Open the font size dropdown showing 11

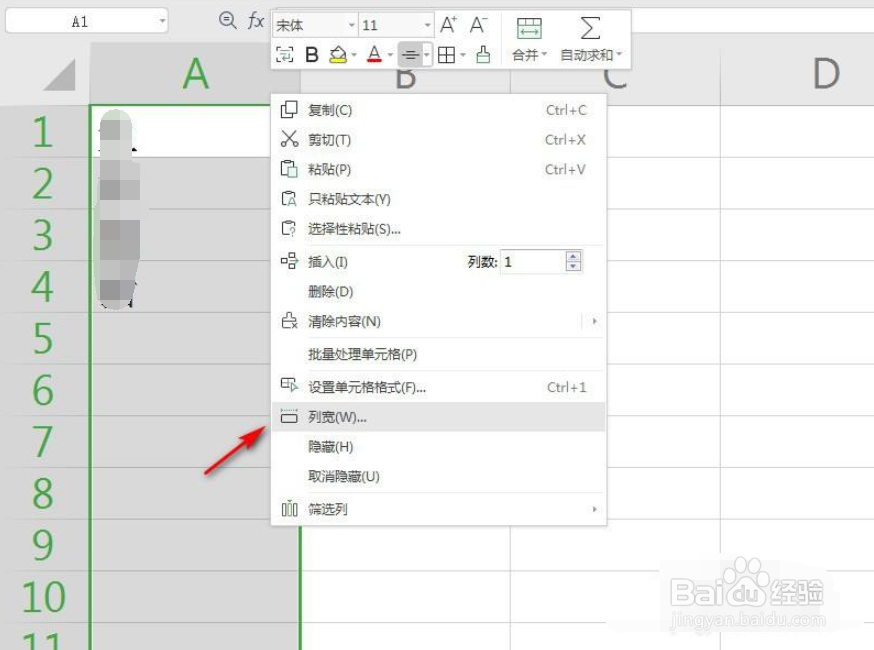pos(425,22)
